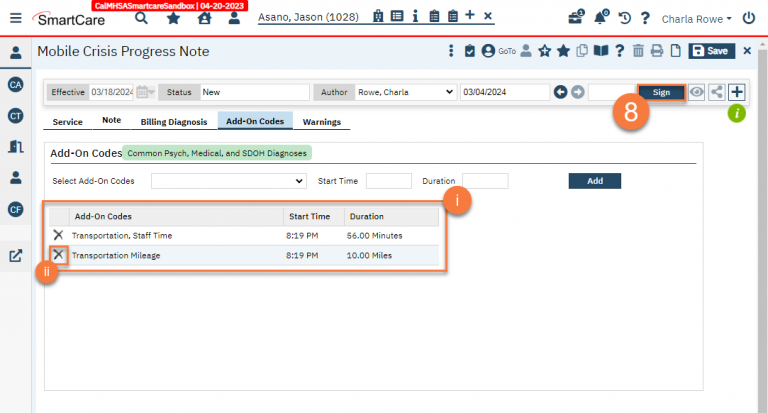Open the search magnifier in top bar

tap(141, 18)
